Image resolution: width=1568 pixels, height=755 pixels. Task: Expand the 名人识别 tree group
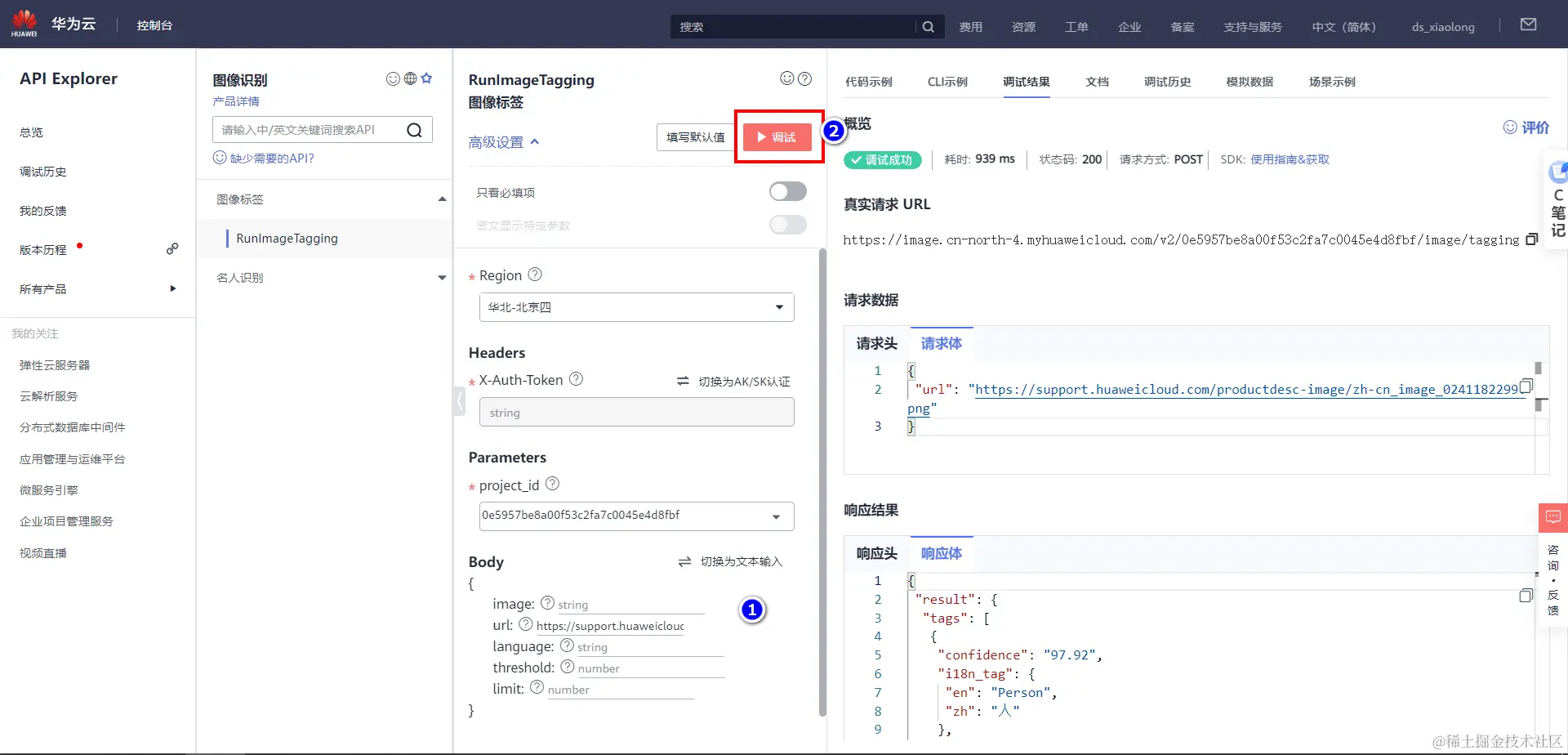442,278
